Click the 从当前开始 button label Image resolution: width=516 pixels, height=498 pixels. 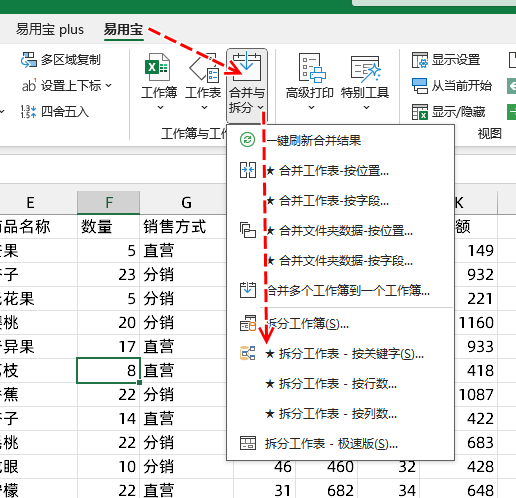[462, 86]
